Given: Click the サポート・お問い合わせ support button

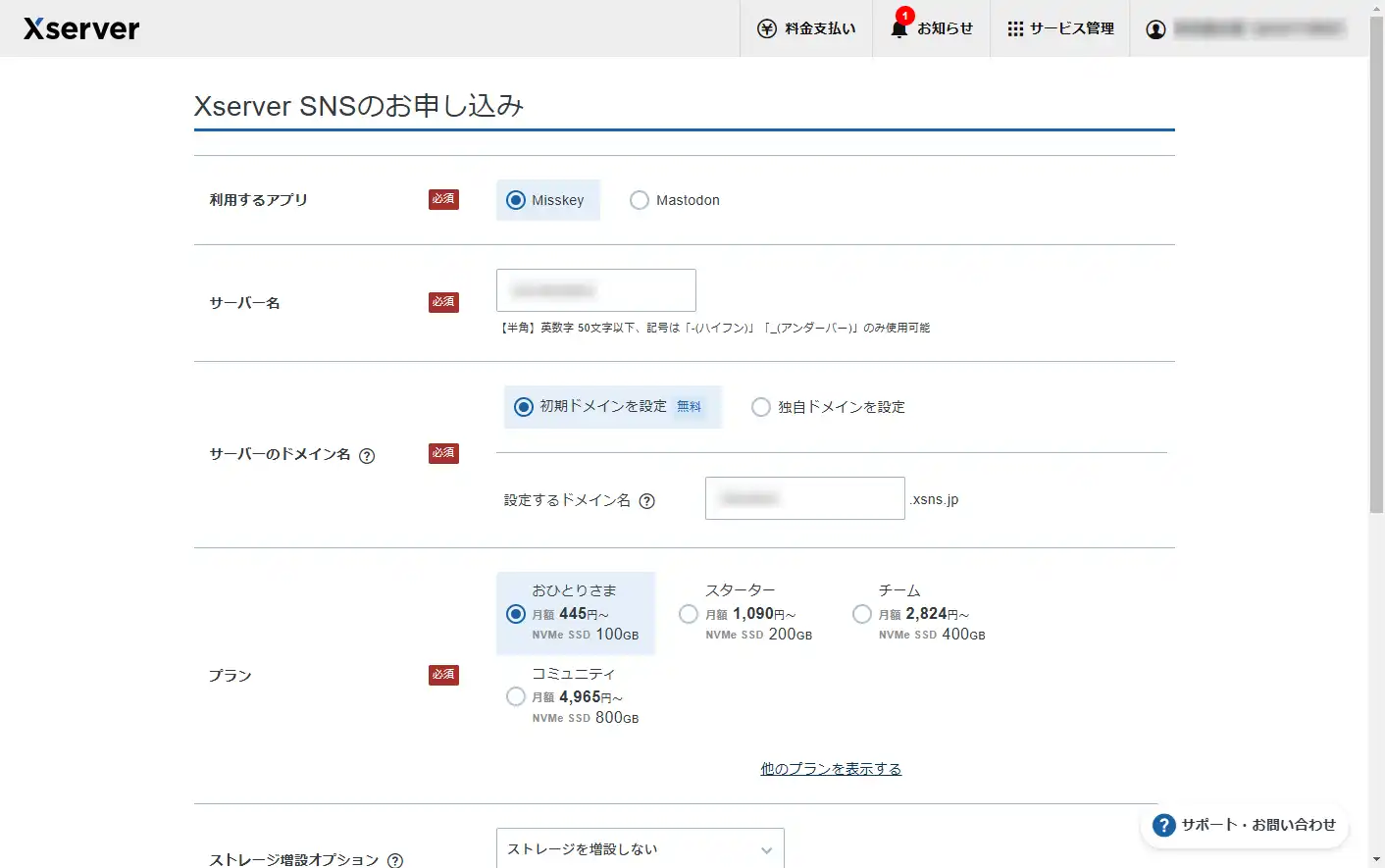Looking at the screenshot, I should coord(1245,825).
